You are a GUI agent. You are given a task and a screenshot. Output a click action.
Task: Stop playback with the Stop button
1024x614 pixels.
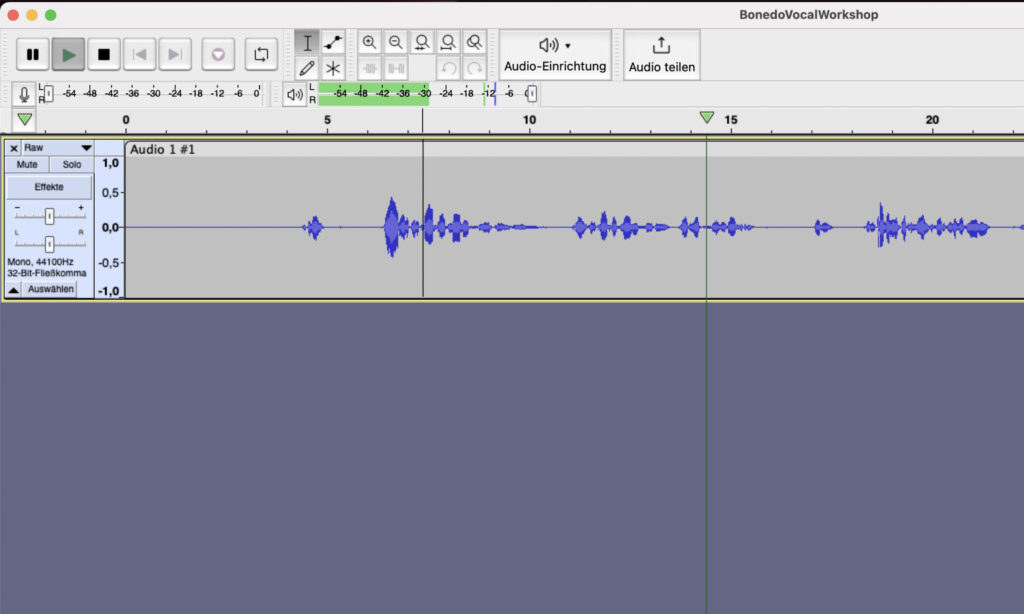104,54
